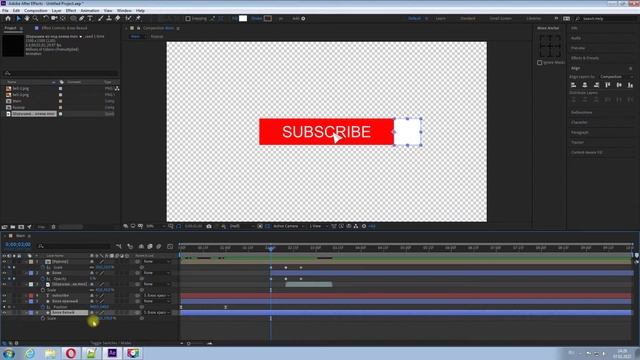
Task: Select the Zoom magnifier tool
Action: click(x=36, y=18)
